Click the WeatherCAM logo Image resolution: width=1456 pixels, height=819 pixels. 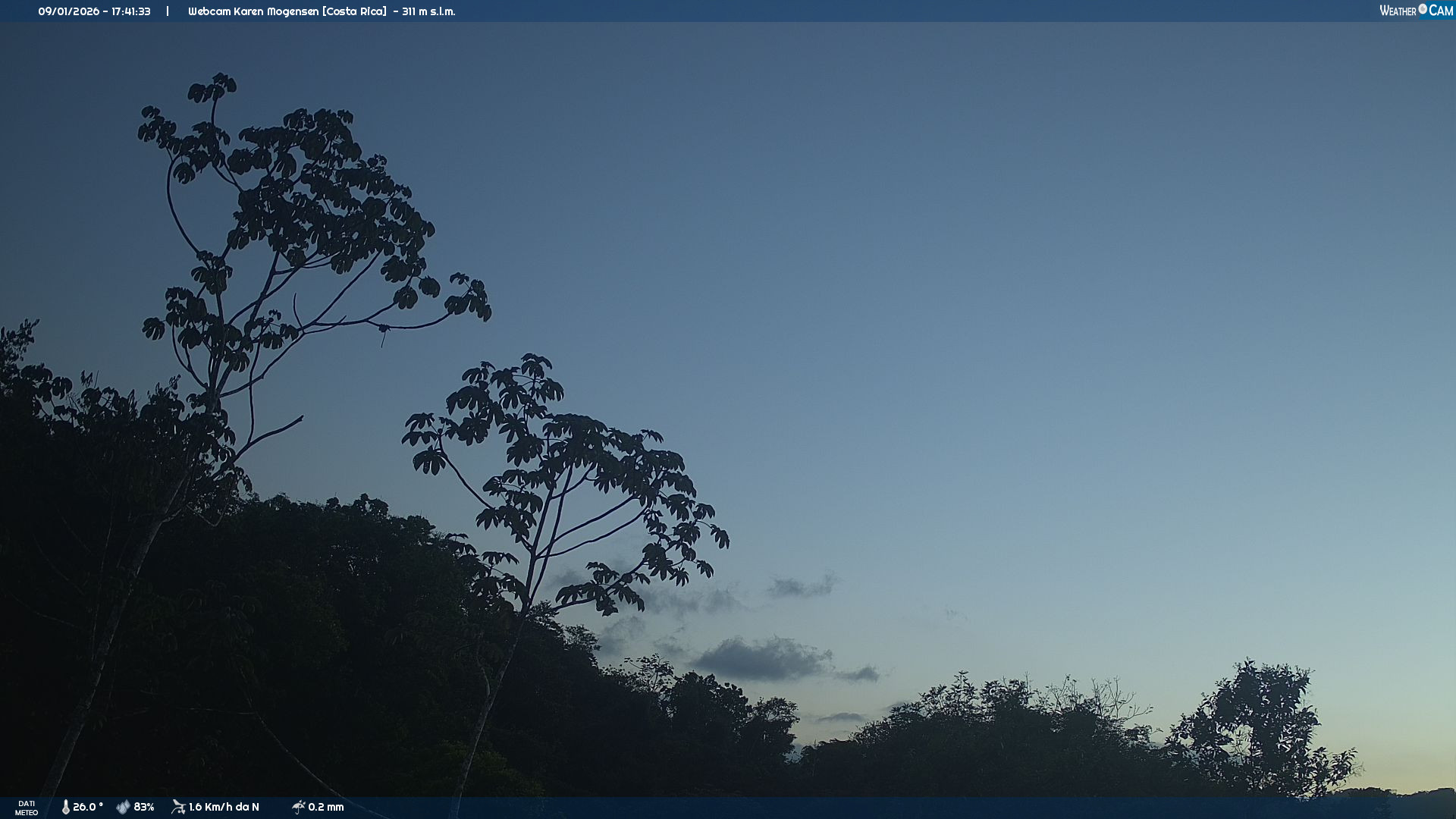pos(1415,11)
